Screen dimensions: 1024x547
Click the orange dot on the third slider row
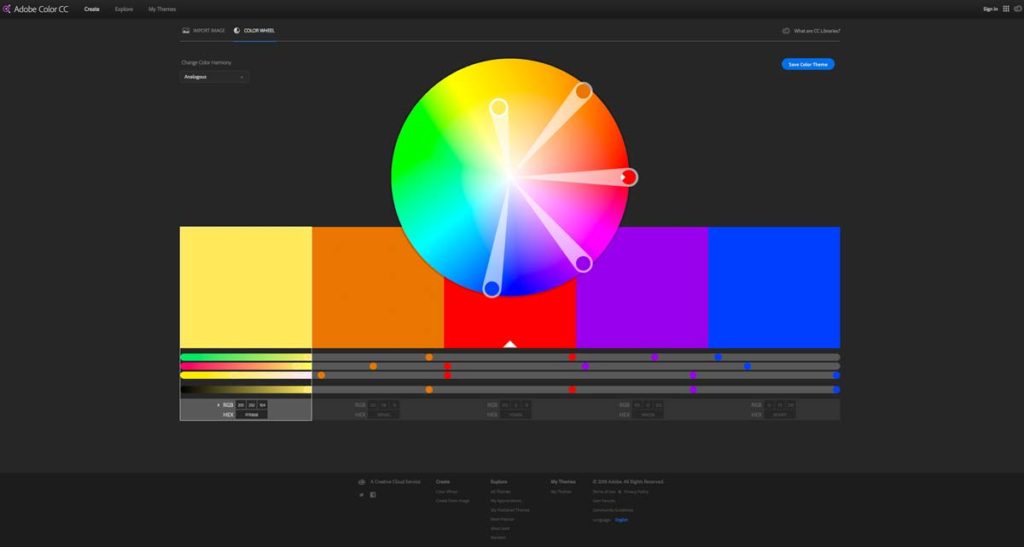point(321,375)
